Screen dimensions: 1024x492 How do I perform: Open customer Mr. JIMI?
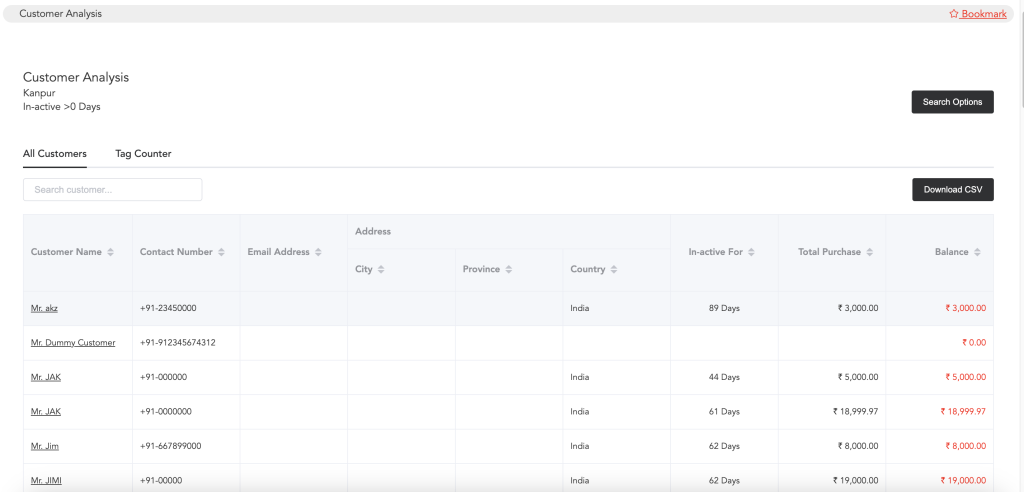(46, 482)
